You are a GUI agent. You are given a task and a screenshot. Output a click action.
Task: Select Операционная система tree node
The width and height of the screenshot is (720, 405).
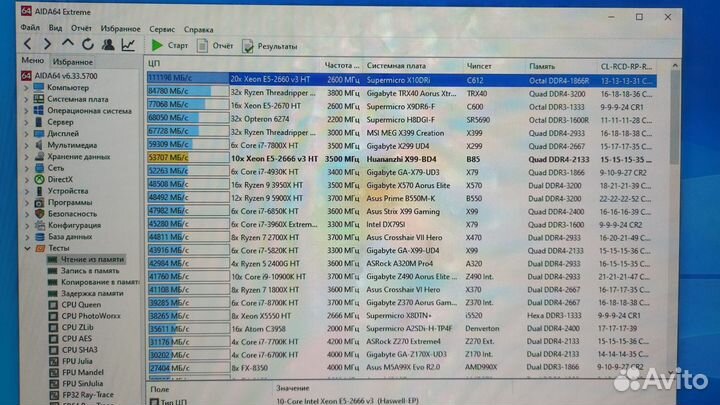point(89,111)
